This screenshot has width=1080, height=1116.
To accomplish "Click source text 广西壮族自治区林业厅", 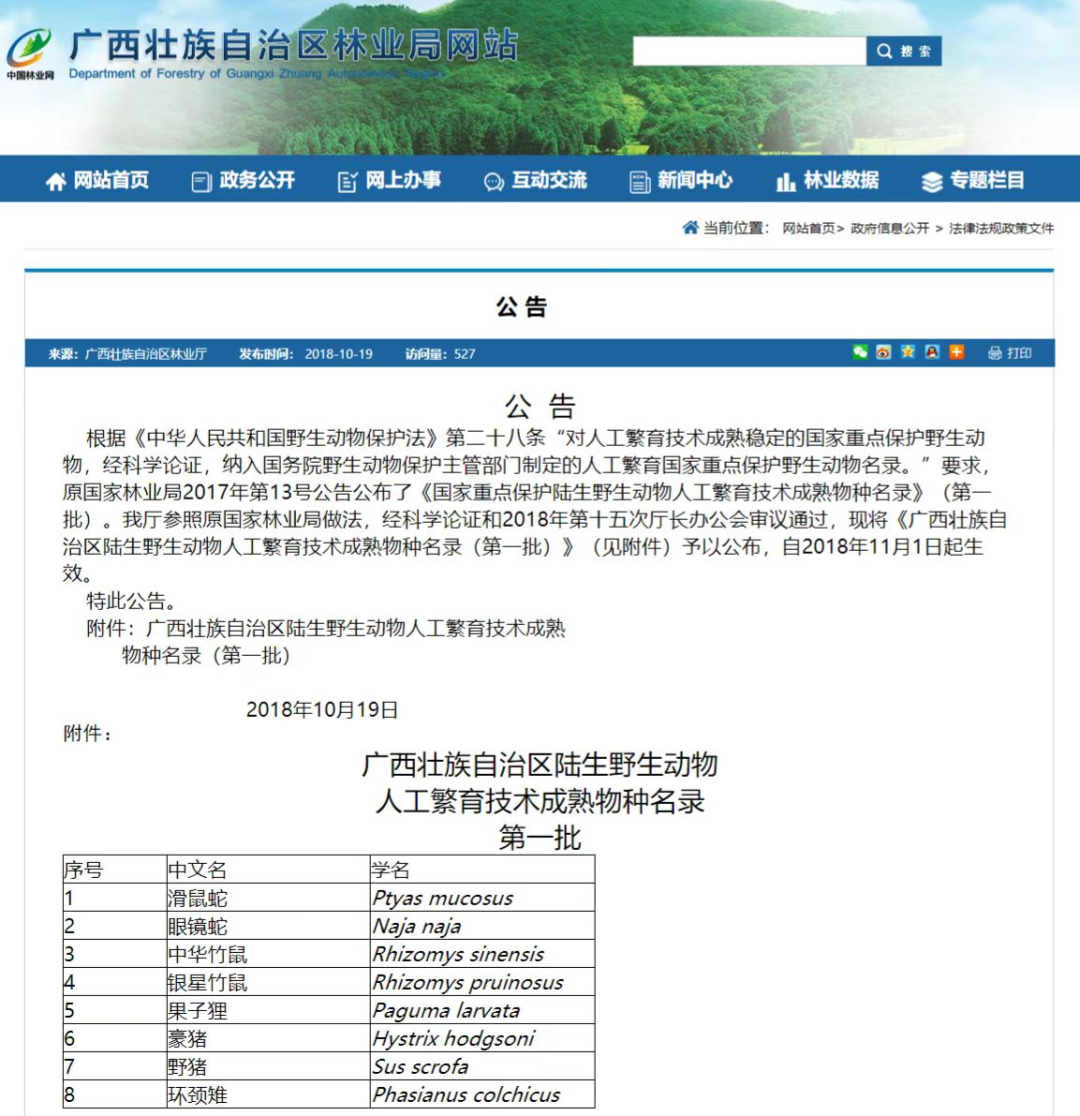I will tap(145, 354).
